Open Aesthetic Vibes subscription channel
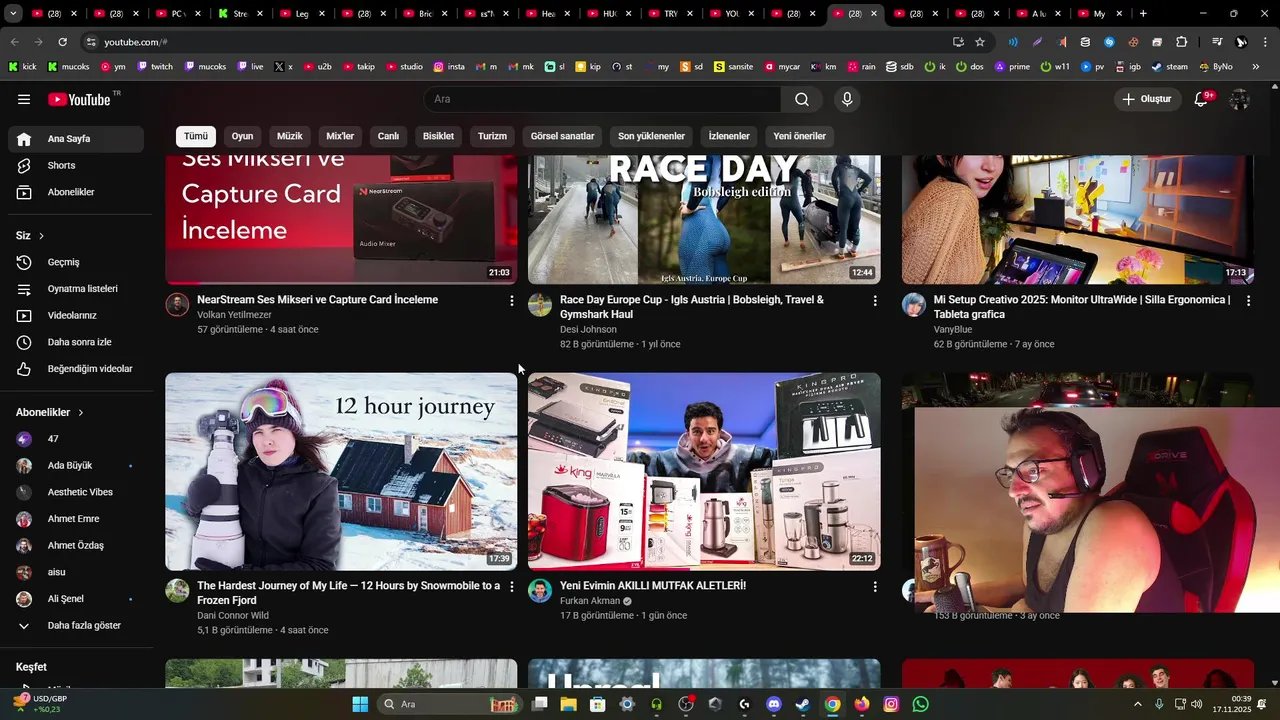This screenshot has width=1280, height=720. pyautogui.click(x=76, y=492)
